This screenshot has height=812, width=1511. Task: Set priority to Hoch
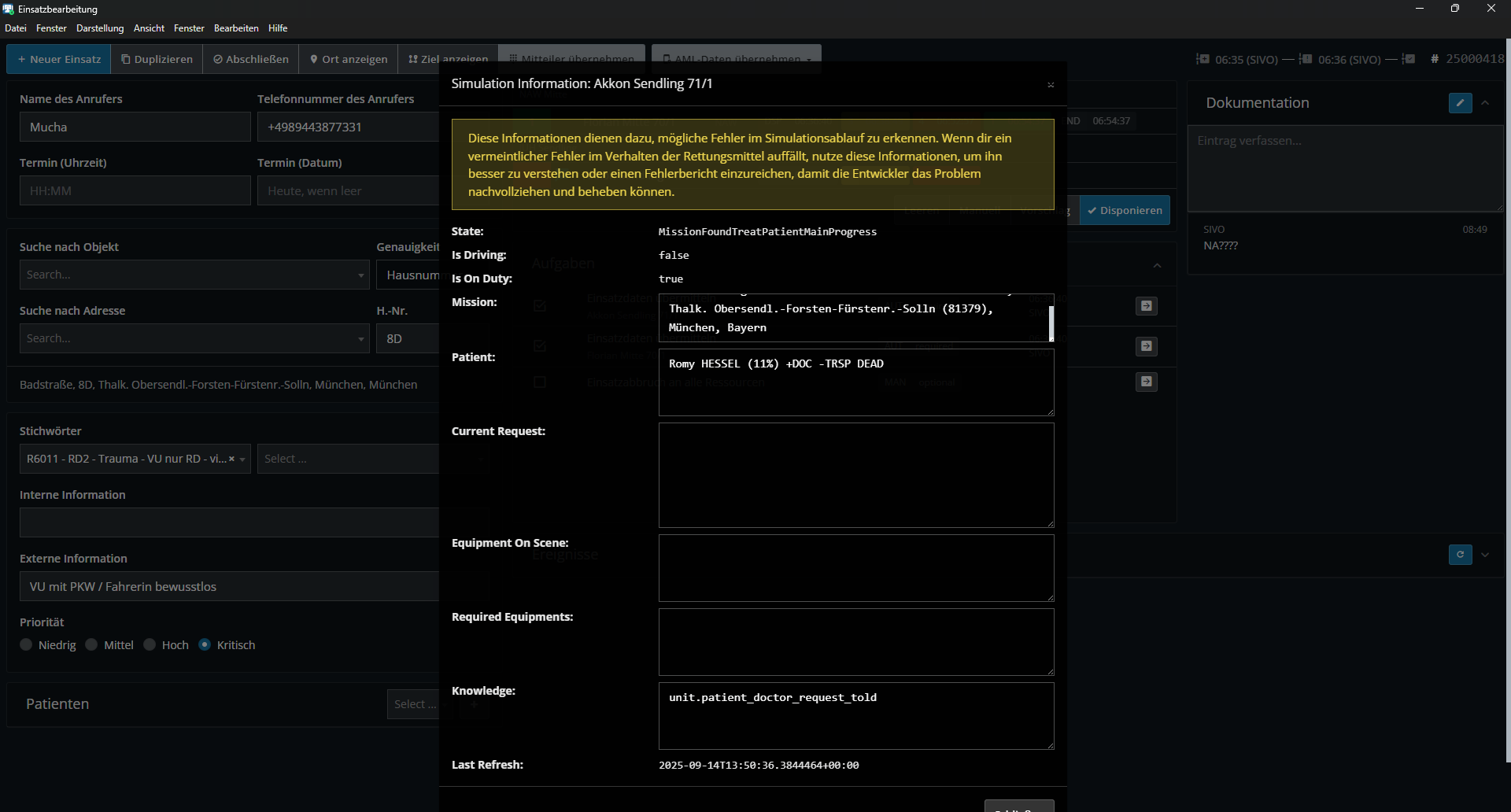click(x=150, y=645)
